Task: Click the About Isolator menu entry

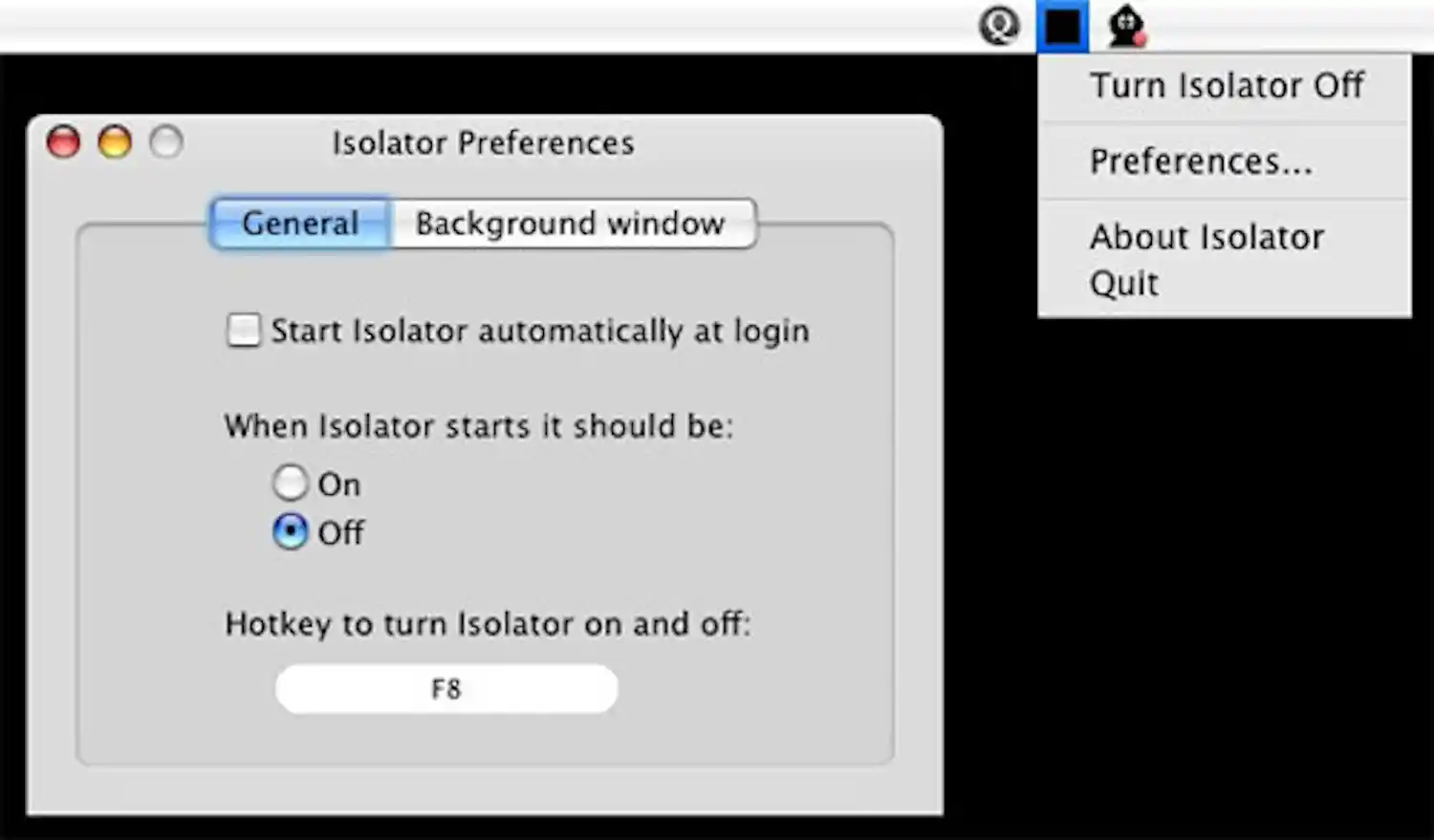Action: [1206, 237]
